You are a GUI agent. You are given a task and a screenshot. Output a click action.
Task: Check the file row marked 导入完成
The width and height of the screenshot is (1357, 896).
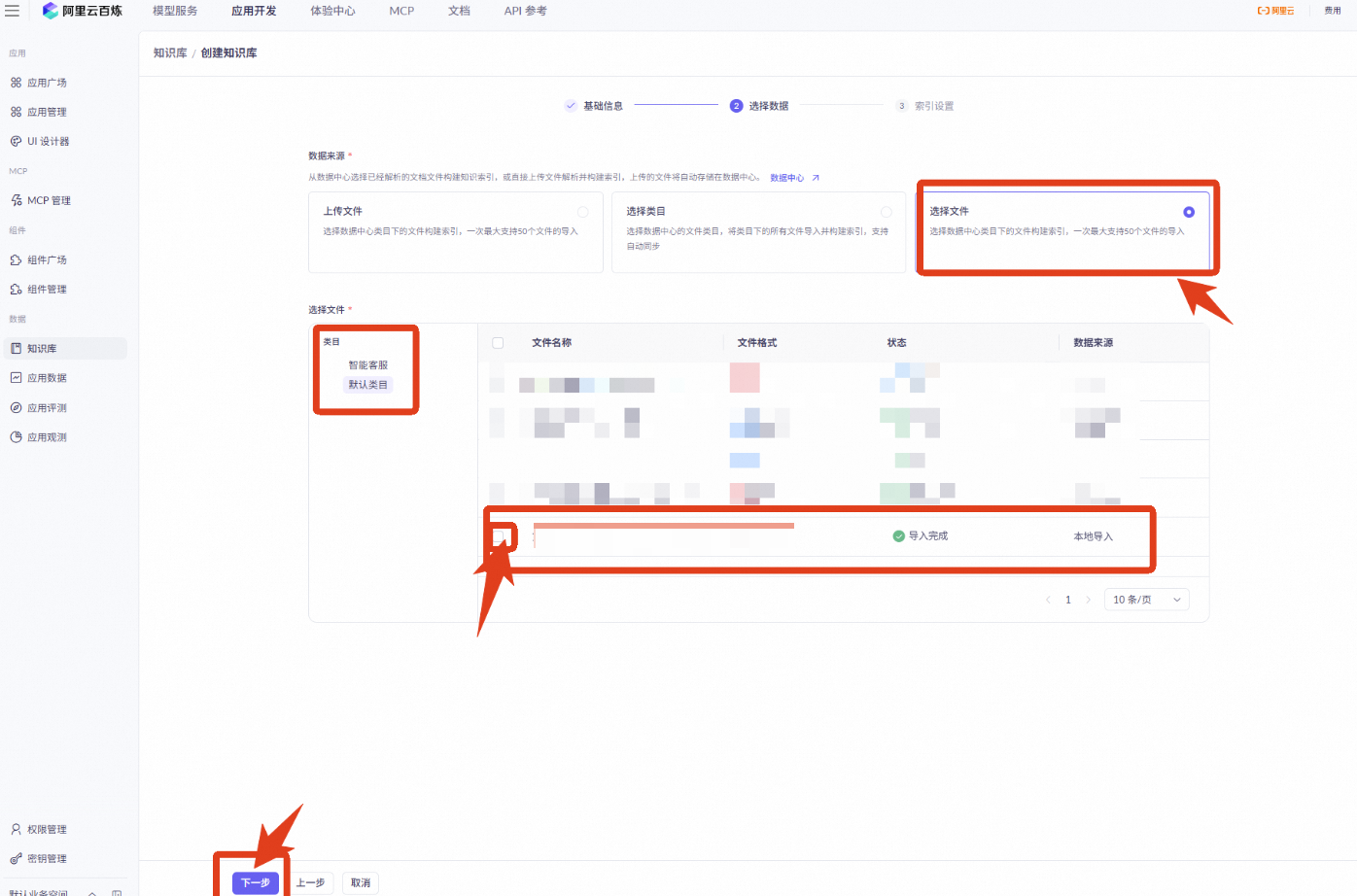coord(500,535)
